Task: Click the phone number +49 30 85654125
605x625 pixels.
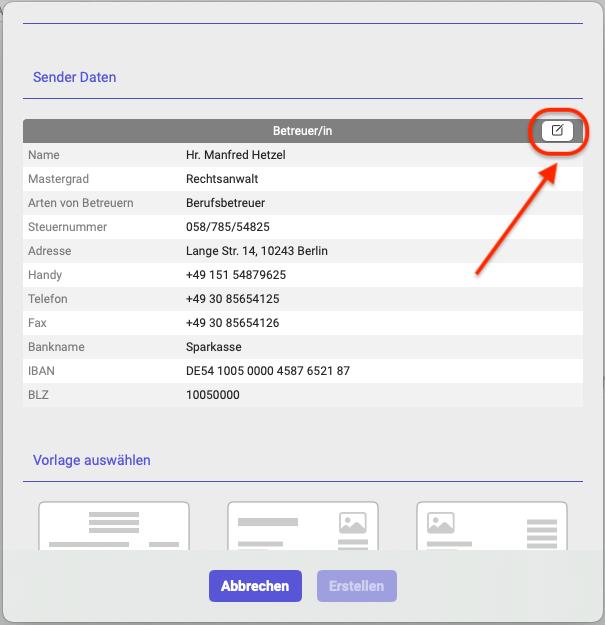Action: [232, 299]
